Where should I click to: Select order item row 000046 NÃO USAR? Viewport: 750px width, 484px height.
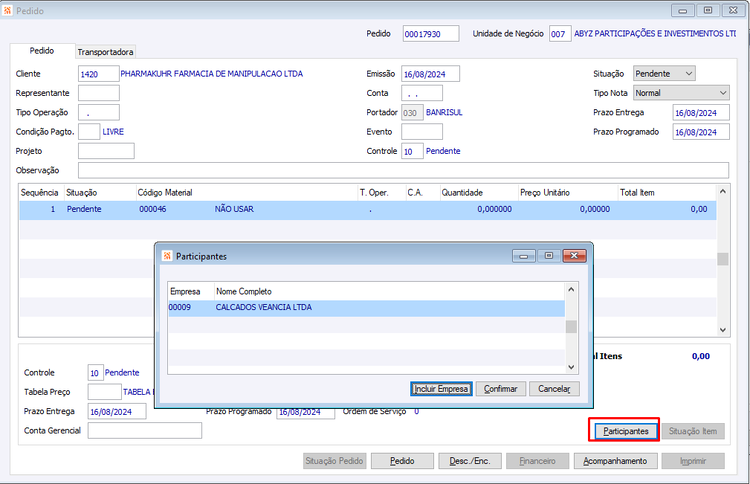(x=367, y=209)
